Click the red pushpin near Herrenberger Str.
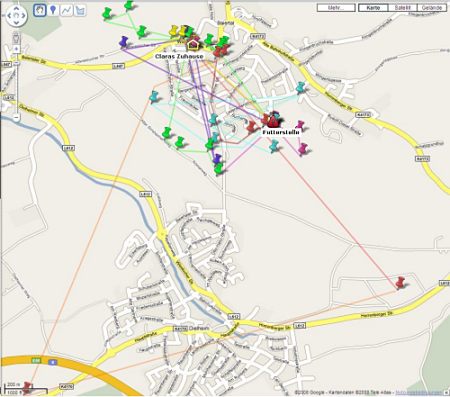450x397 pixels. (x=400, y=283)
